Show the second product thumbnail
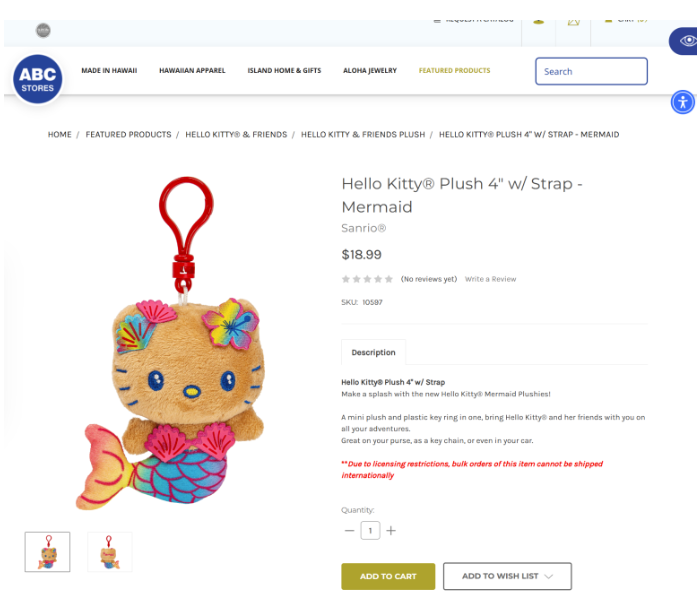Image resolution: width=698 pixels, height=597 pixels. 110,552
